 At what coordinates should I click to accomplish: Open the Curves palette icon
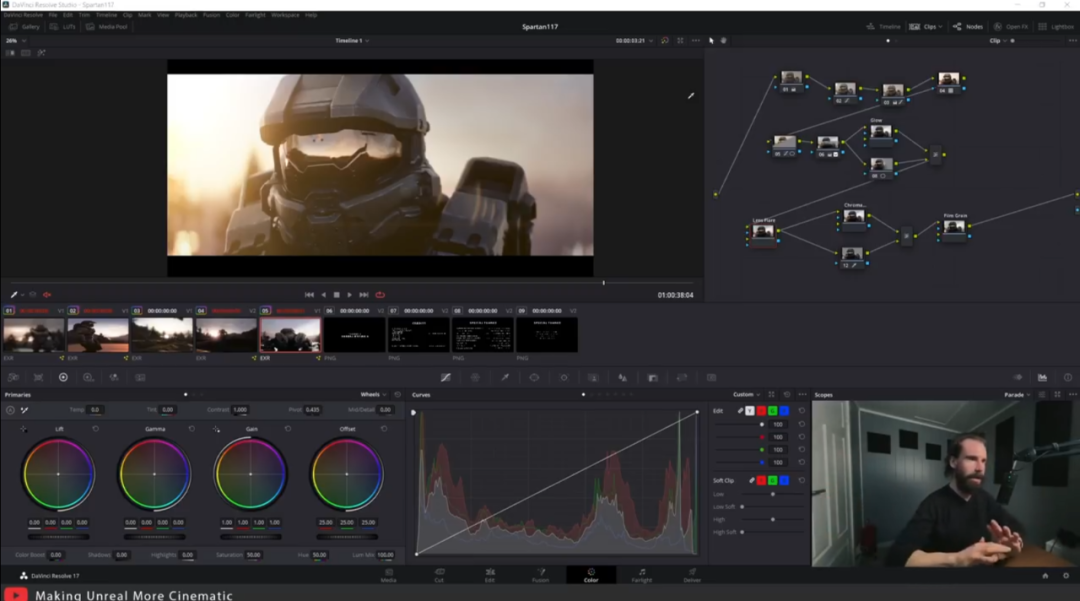coord(446,377)
